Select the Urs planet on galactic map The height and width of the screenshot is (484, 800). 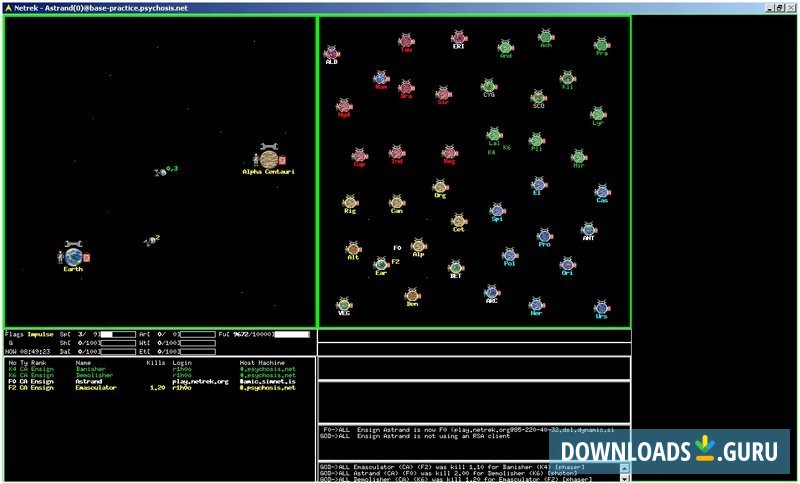pos(601,307)
